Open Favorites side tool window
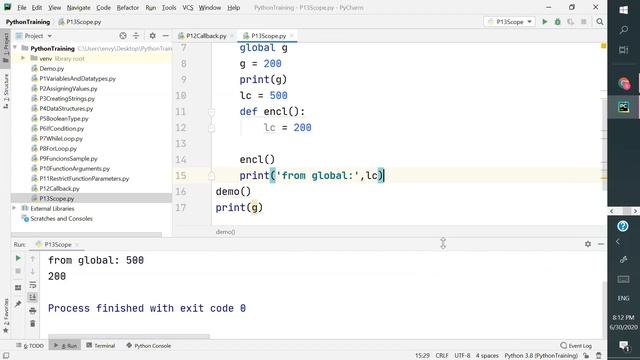The image size is (640, 360). (x=6, y=316)
